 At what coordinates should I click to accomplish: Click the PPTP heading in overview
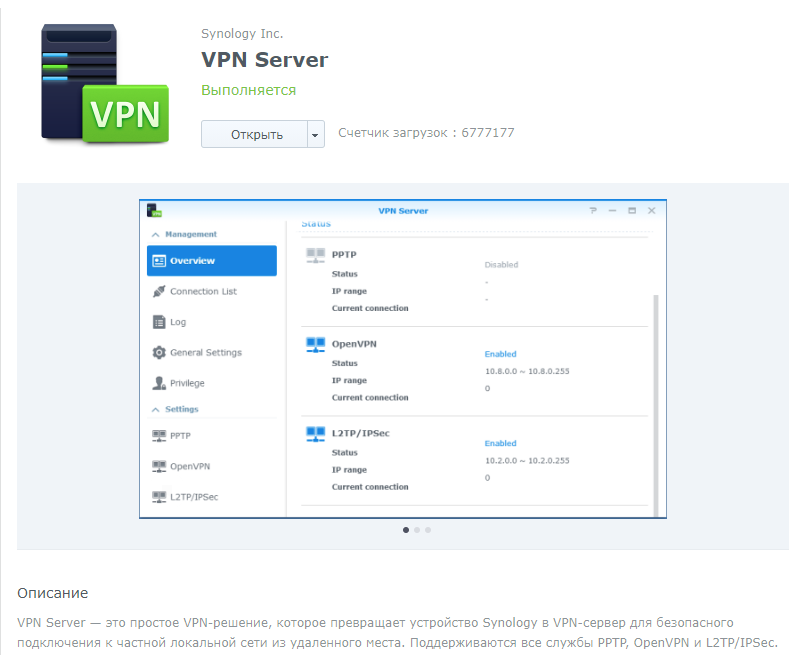344,254
